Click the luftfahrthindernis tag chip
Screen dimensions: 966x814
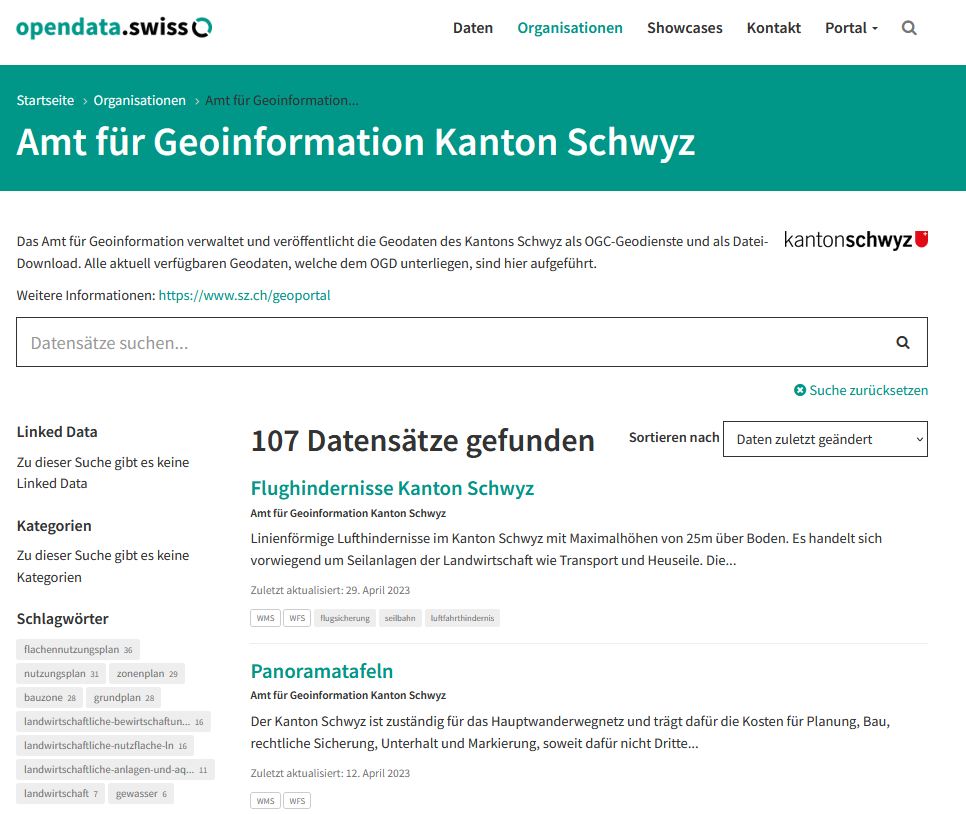pos(465,618)
